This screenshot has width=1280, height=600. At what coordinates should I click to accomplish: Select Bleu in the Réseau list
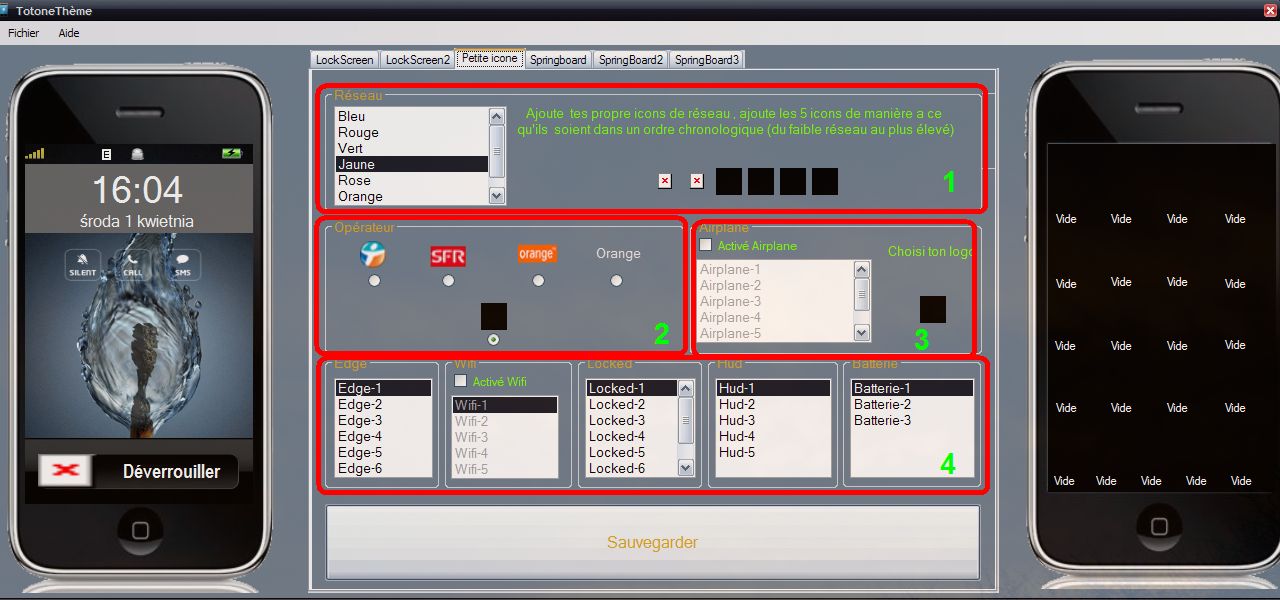[x=411, y=116]
